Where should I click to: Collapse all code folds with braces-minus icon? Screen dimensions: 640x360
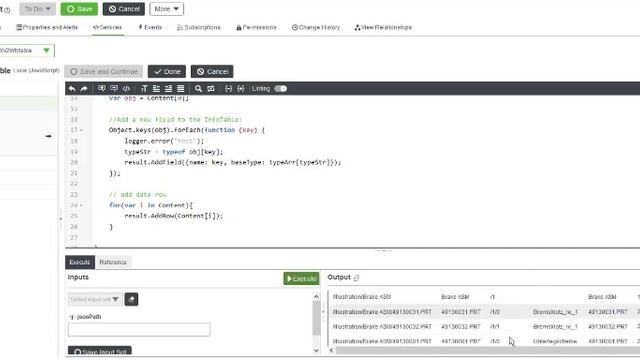pyautogui.click(x=229, y=89)
